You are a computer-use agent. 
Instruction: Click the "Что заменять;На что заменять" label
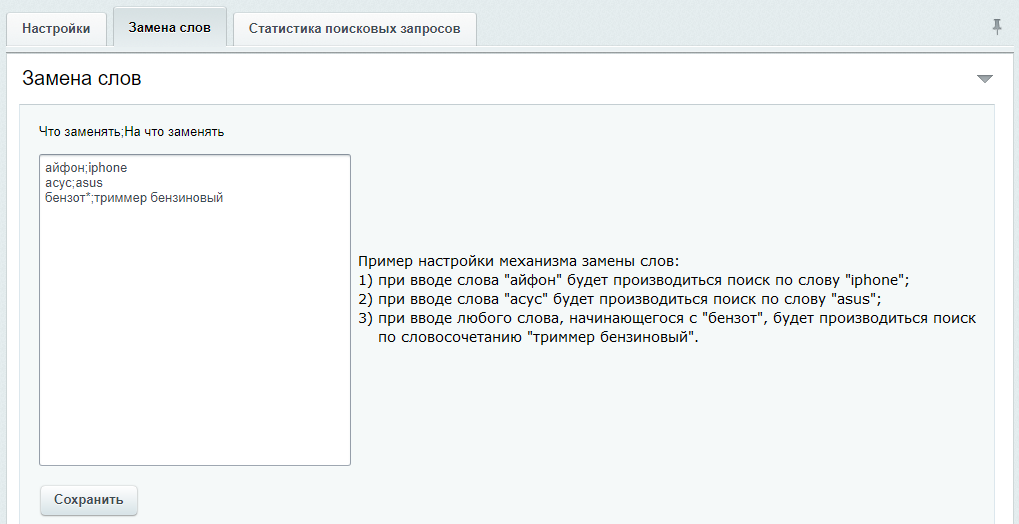click(x=131, y=131)
